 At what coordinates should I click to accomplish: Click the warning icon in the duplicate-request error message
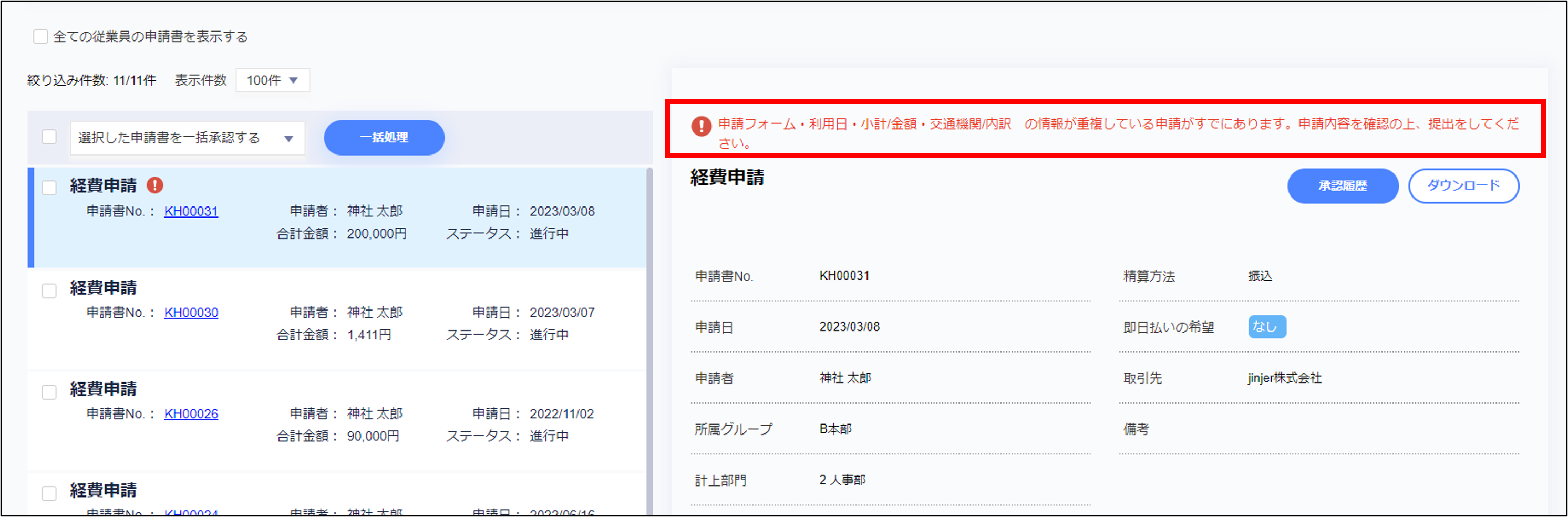click(x=700, y=126)
